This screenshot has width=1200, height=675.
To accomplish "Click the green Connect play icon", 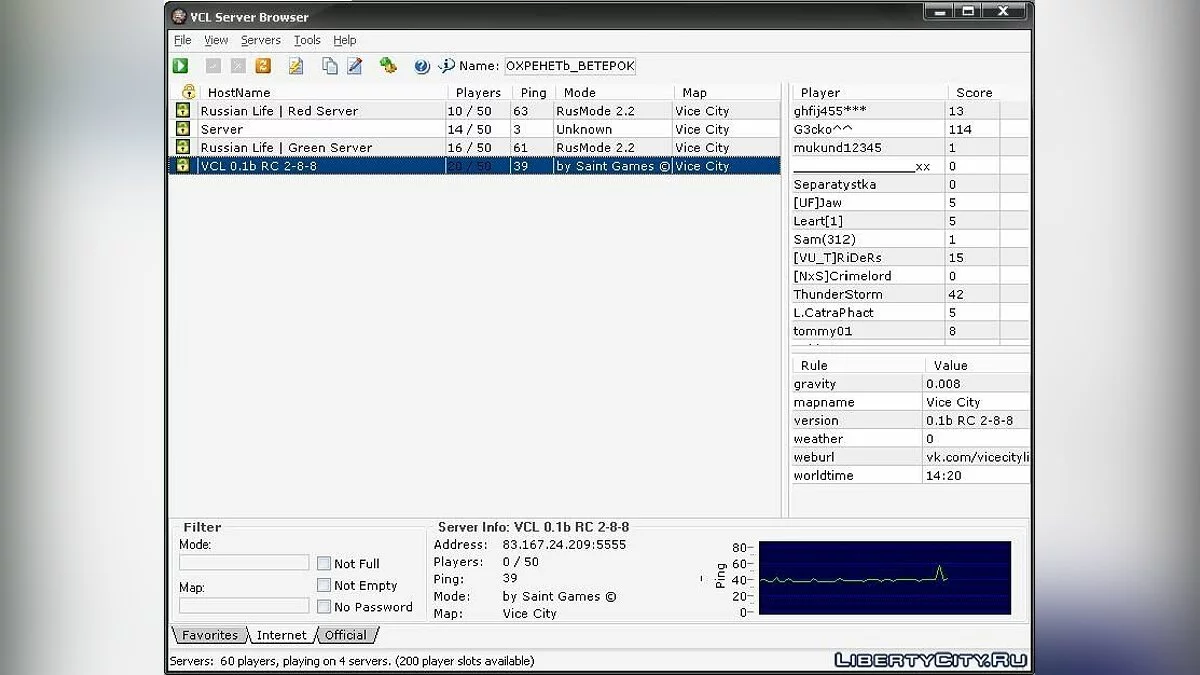I will 180,66.
